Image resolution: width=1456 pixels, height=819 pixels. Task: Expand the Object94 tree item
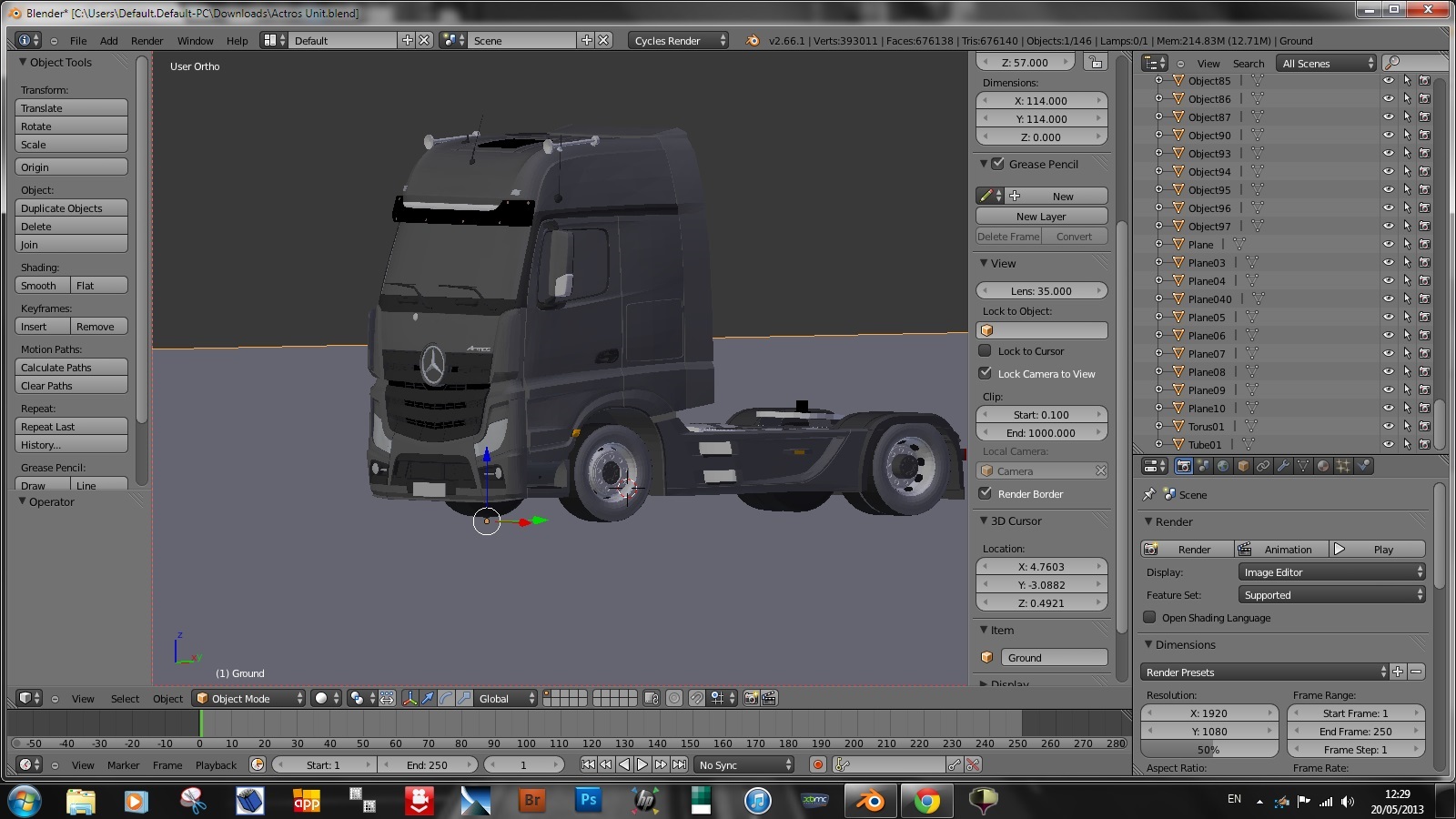click(1158, 171)
